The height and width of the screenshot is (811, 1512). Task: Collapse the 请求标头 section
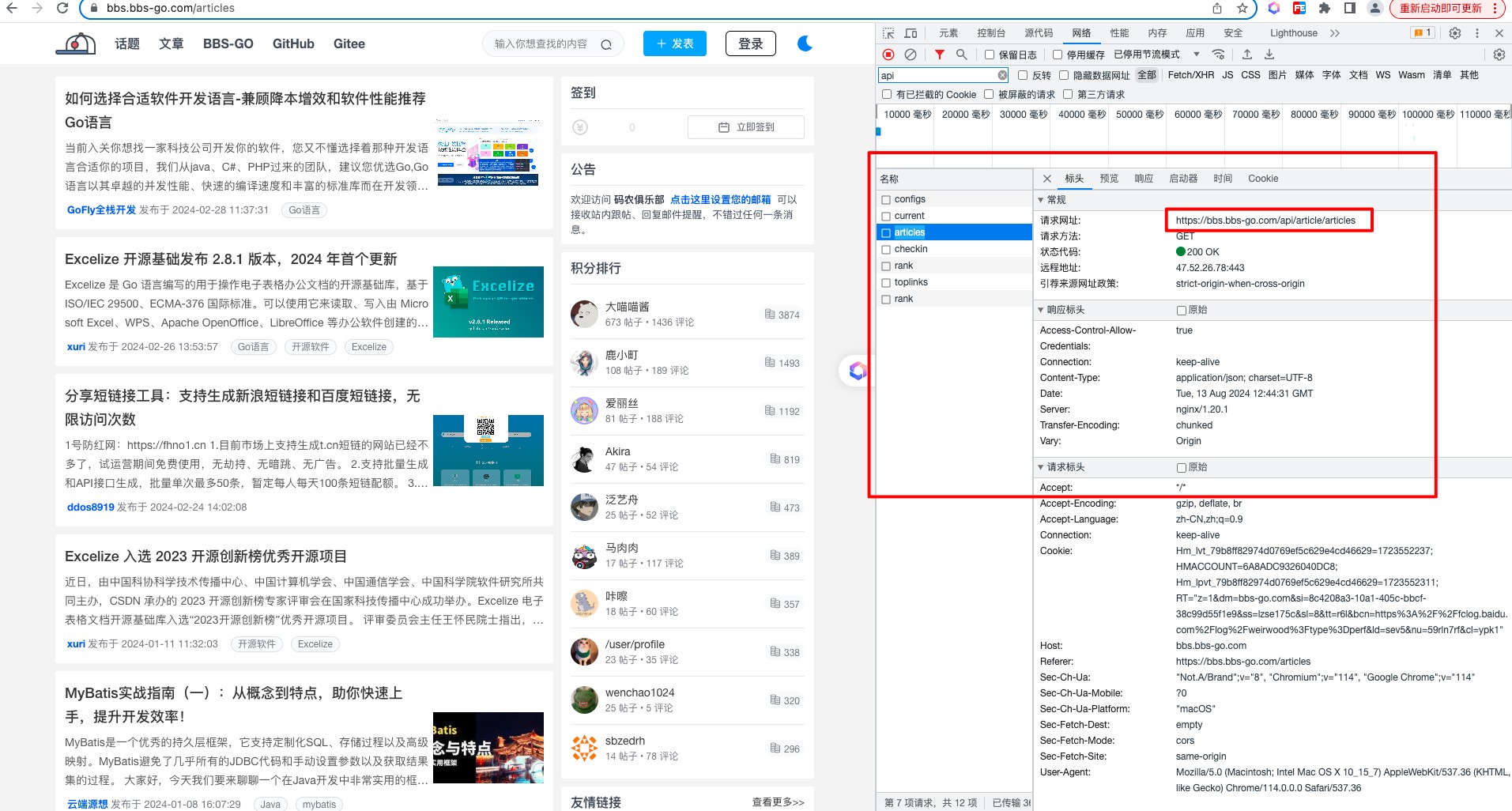pos(1041,467)
